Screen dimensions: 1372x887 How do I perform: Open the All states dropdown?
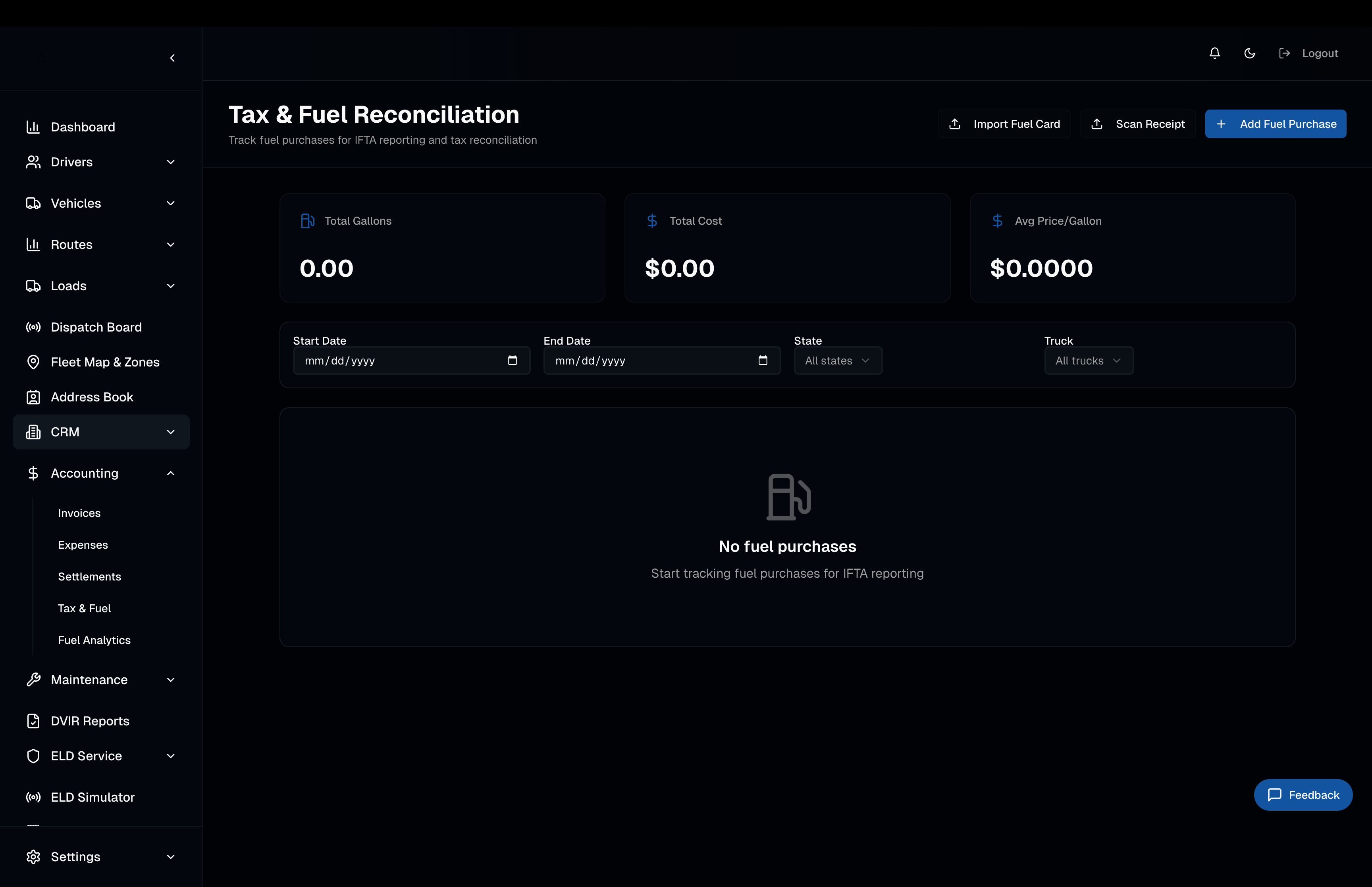837,361
